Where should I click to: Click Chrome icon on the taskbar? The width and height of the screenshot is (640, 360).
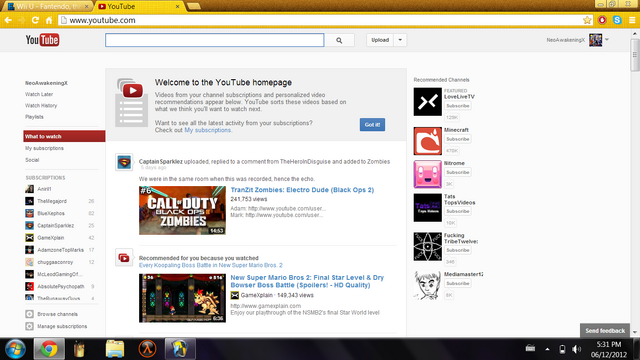(49, 349)
